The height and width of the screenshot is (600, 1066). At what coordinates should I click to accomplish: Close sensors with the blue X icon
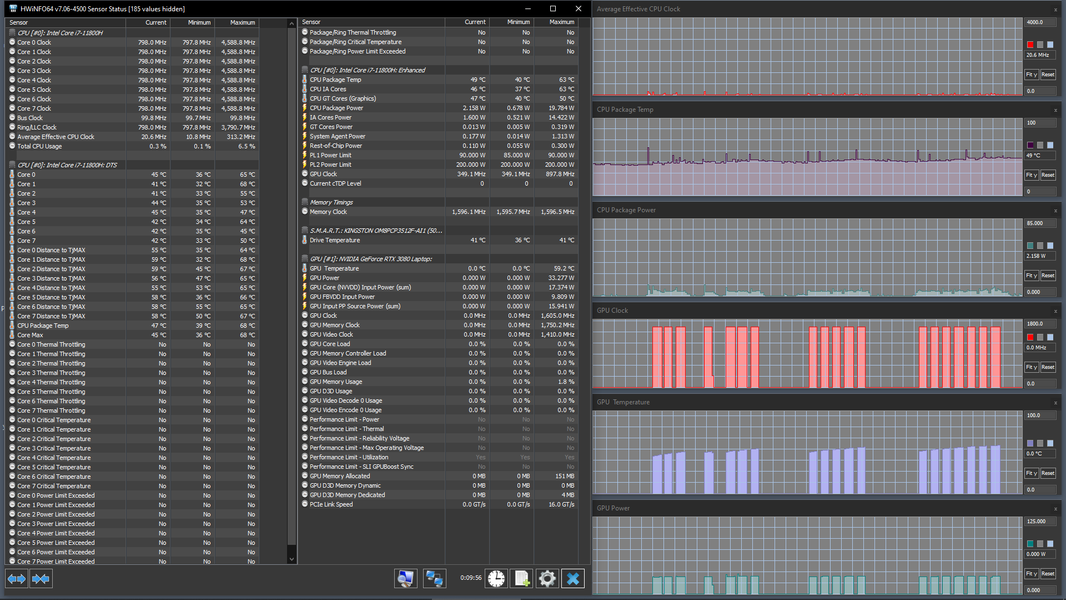572,579
